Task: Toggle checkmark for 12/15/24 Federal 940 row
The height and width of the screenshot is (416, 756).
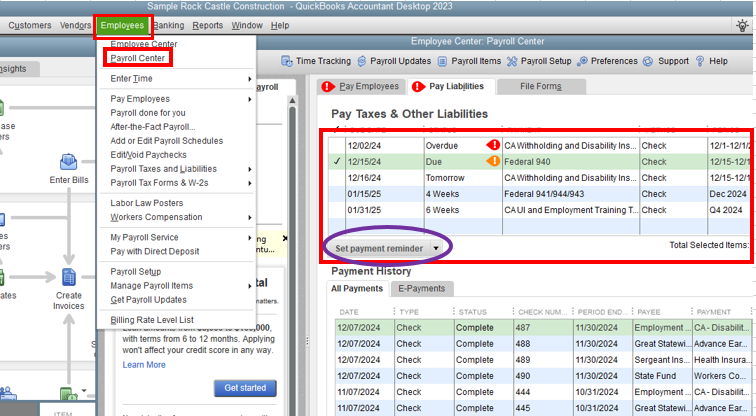Action: (337, 161)
